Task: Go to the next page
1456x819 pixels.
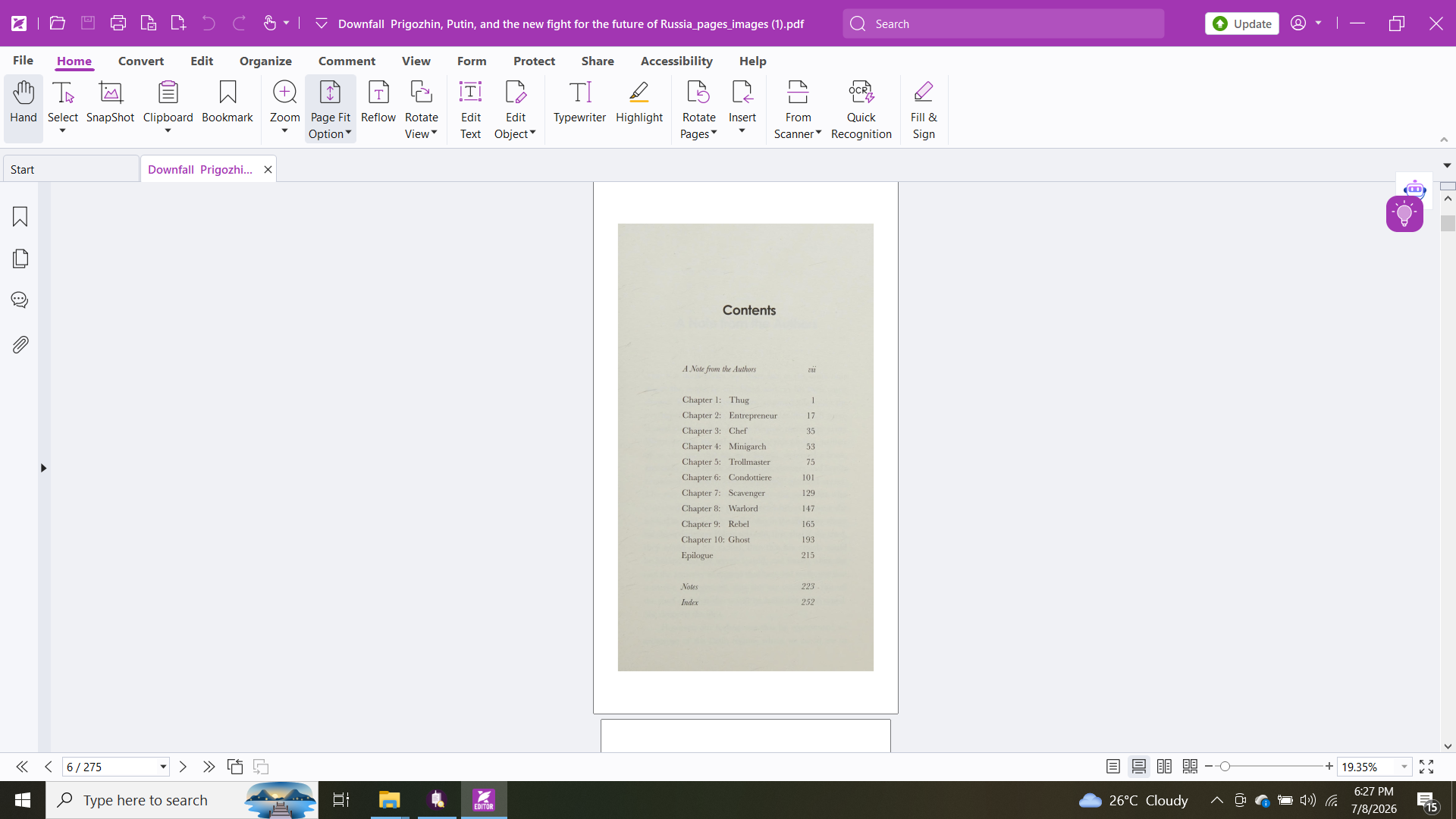Action: coord(183,767)
